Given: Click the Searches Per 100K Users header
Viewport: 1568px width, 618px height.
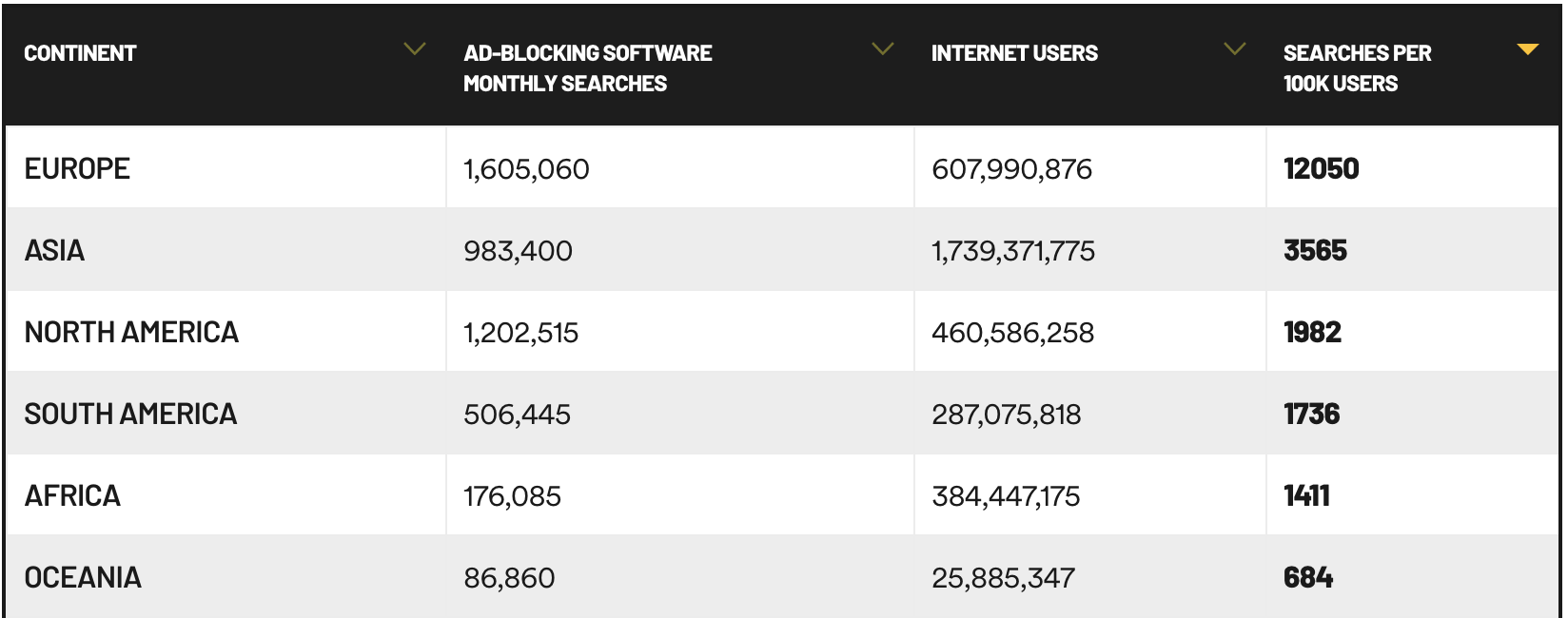Looking at the screenshot, I should click(x=1359, y=67).
